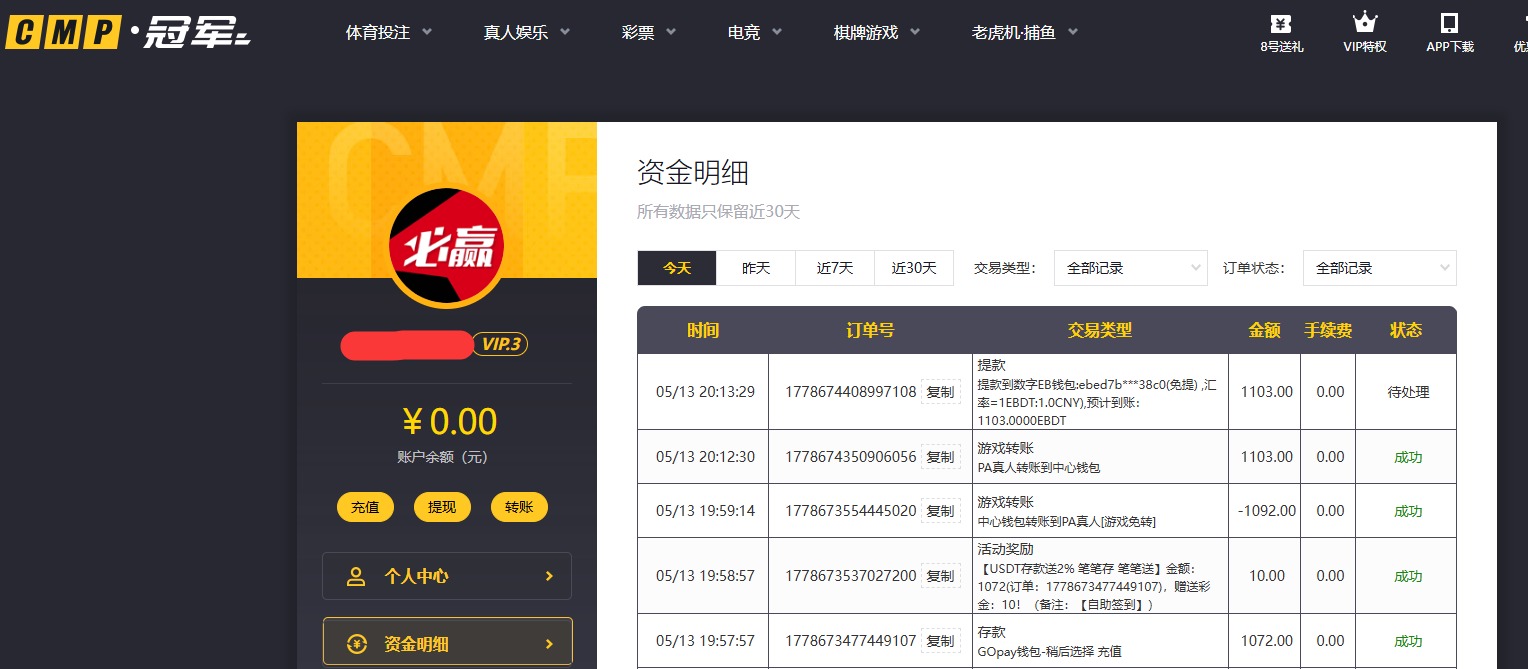Open the 交易类型 dropdown

click(x=1131, y=268)
